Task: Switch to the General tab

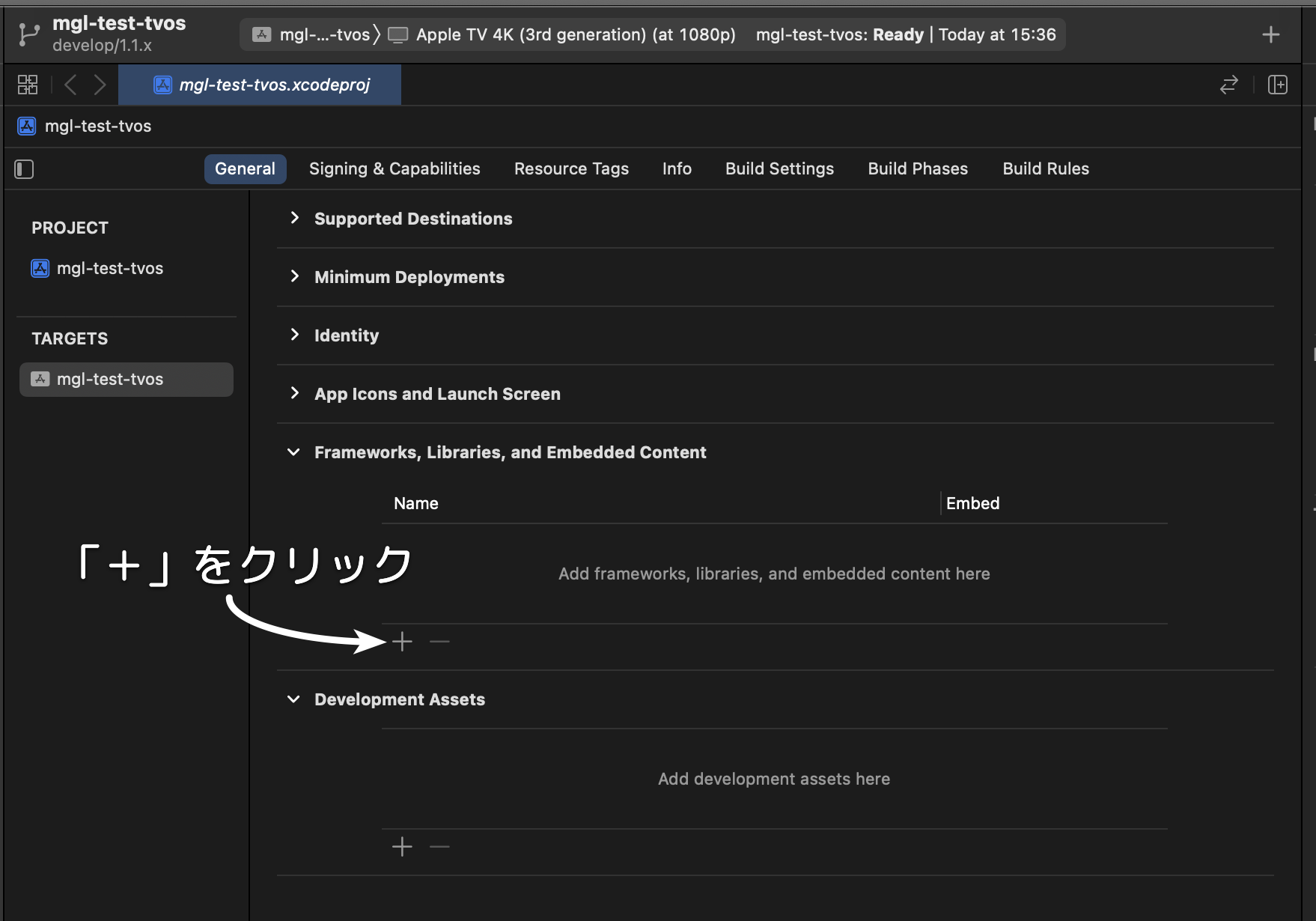Action: 245,169
